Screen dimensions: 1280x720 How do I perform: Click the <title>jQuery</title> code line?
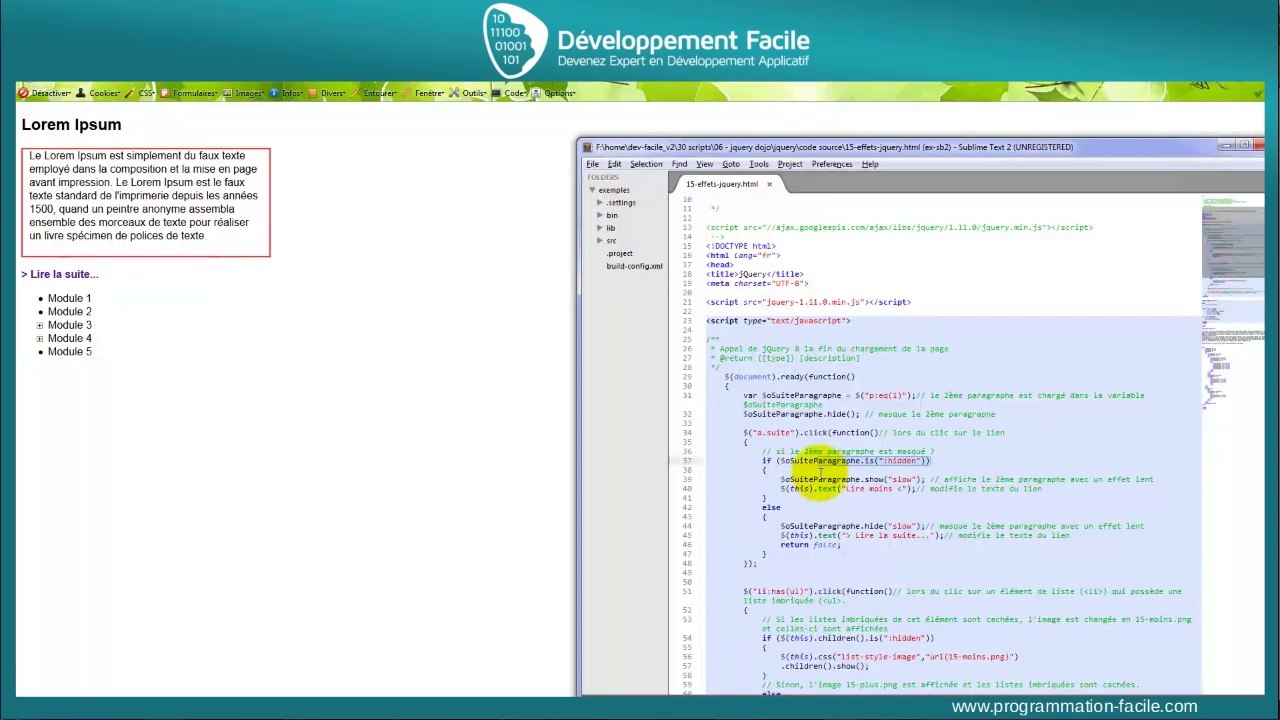755,274
